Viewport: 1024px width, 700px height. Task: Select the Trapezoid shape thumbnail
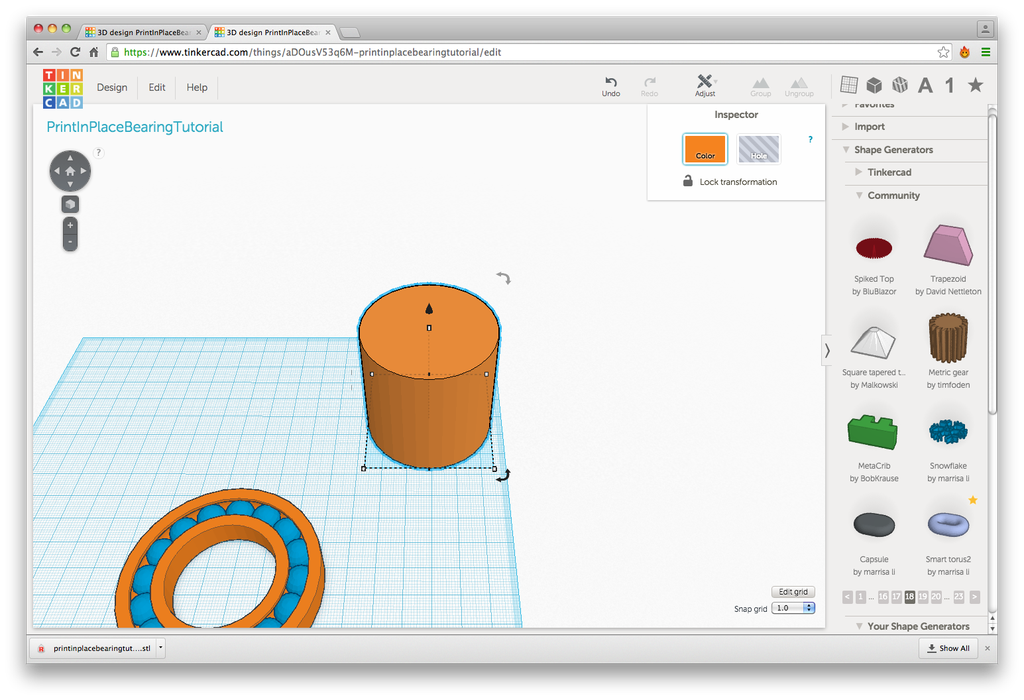(x=948, y=246)
